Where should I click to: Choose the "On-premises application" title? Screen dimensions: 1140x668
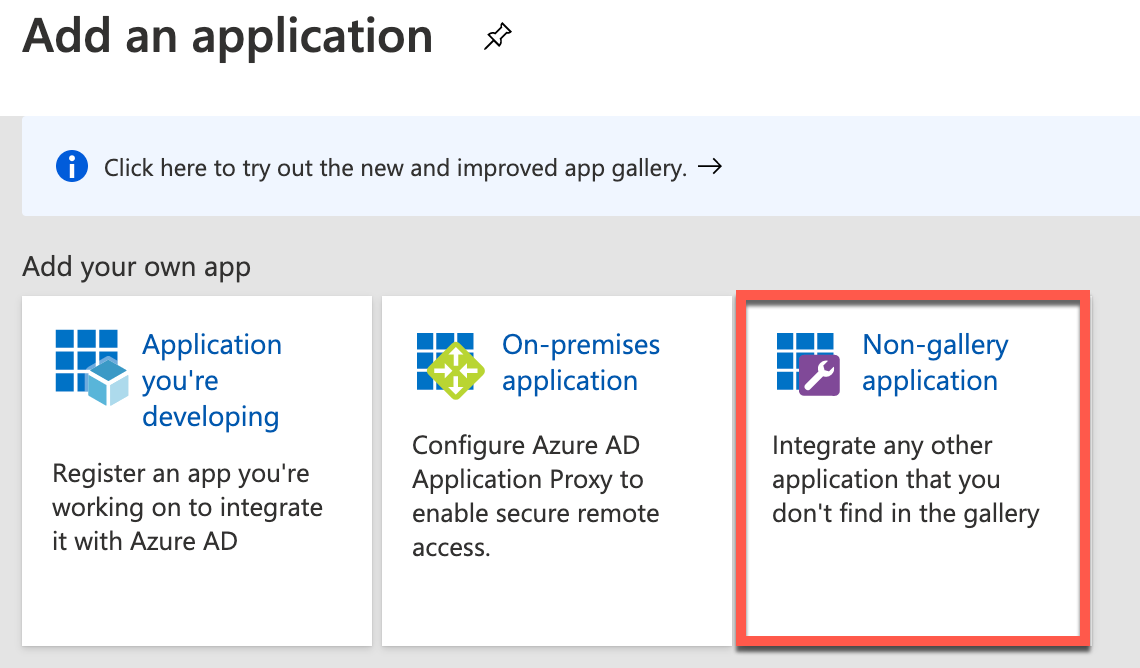click(580, 362)
